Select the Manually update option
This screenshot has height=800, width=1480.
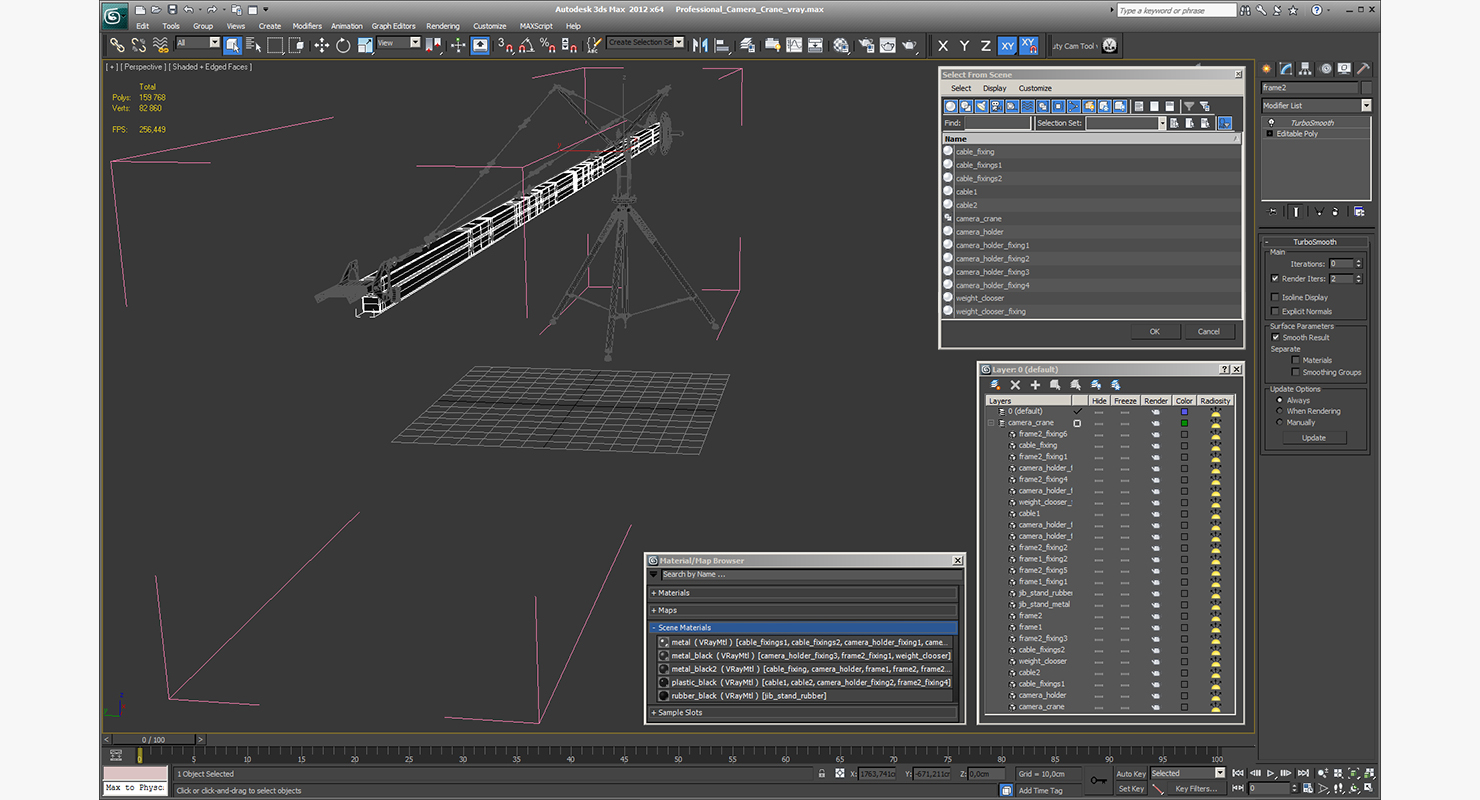[1280, 422]
